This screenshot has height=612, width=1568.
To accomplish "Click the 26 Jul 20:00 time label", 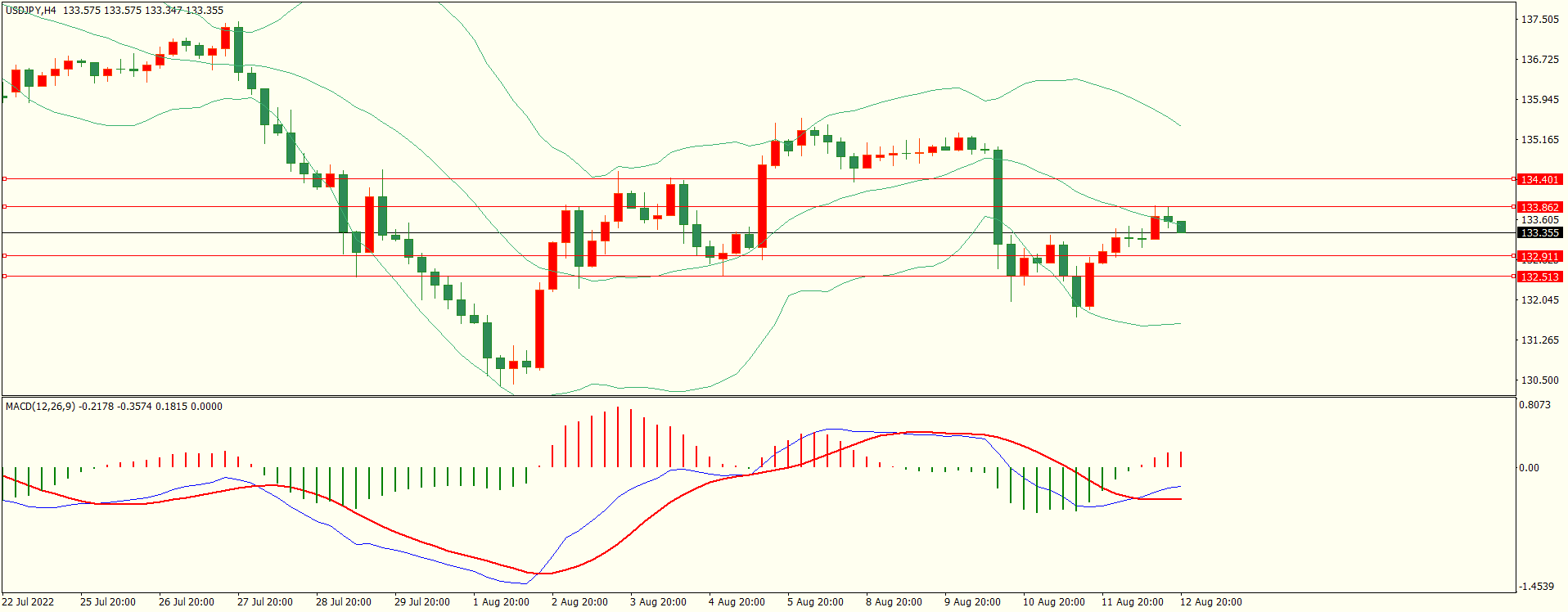I will pyautogui.click(x=187, y=601).
